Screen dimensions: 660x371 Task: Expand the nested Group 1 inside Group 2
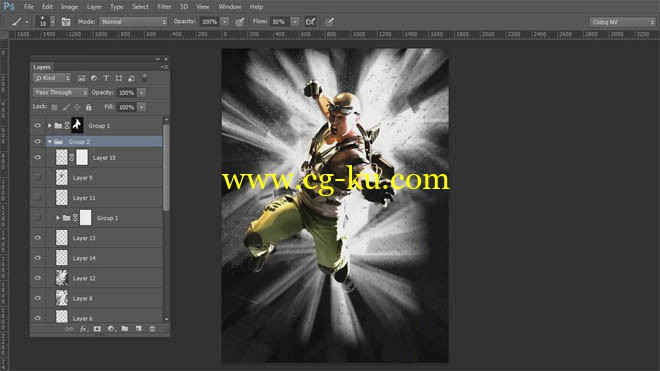click(58, 218)
